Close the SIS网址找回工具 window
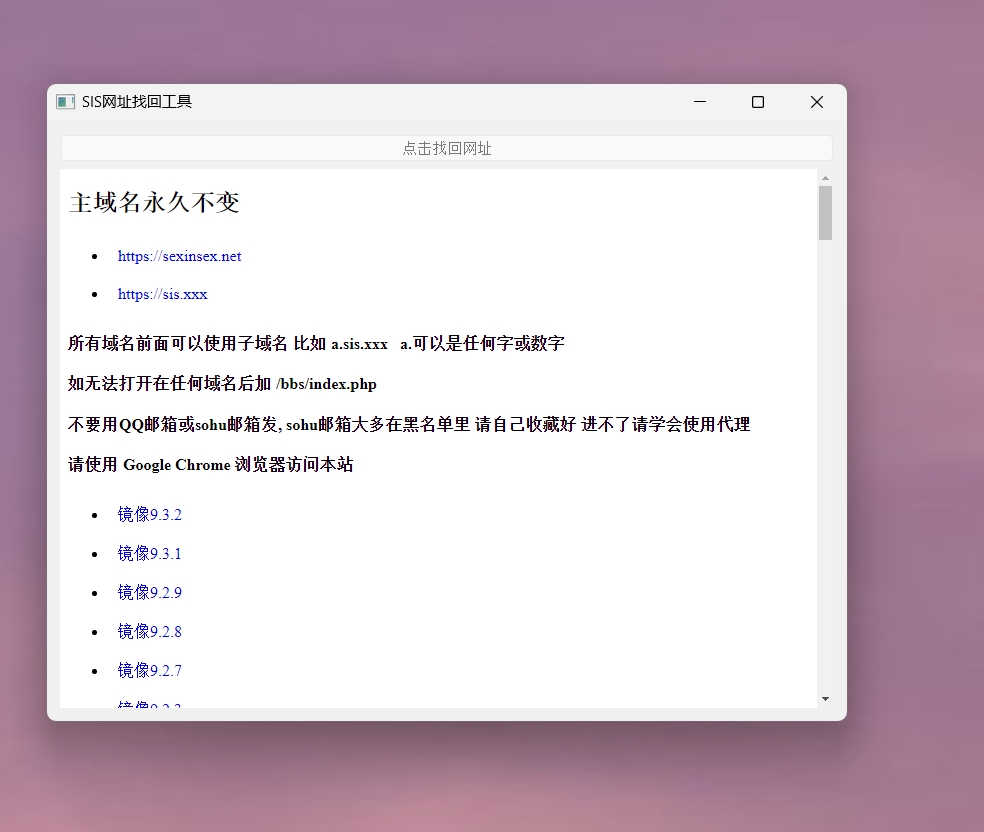Viewport: 984px width, 832px height. click(816, 102)
